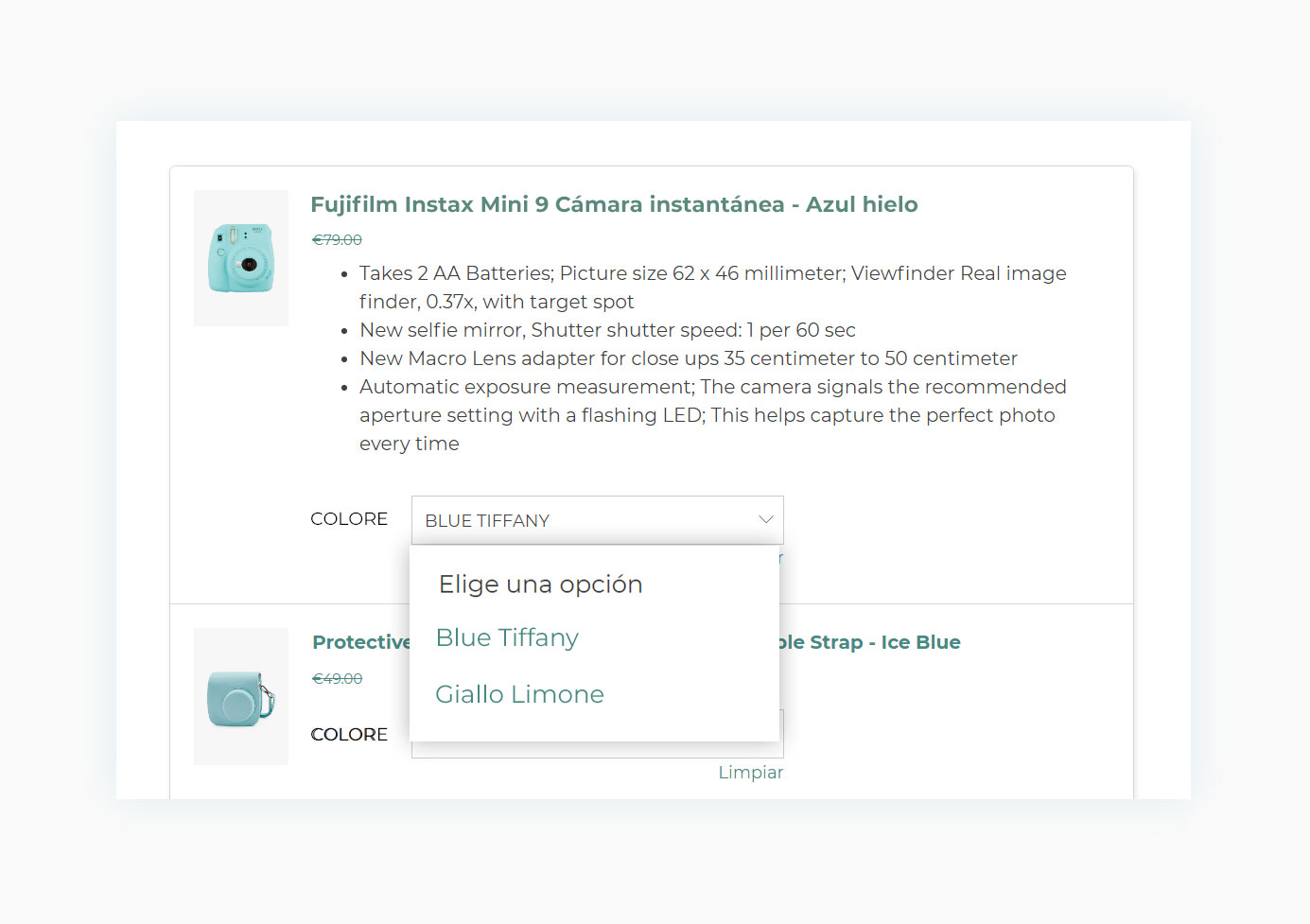
Task: Click the BLUE TIFFANY selected value field
Action: pos(568,520)
